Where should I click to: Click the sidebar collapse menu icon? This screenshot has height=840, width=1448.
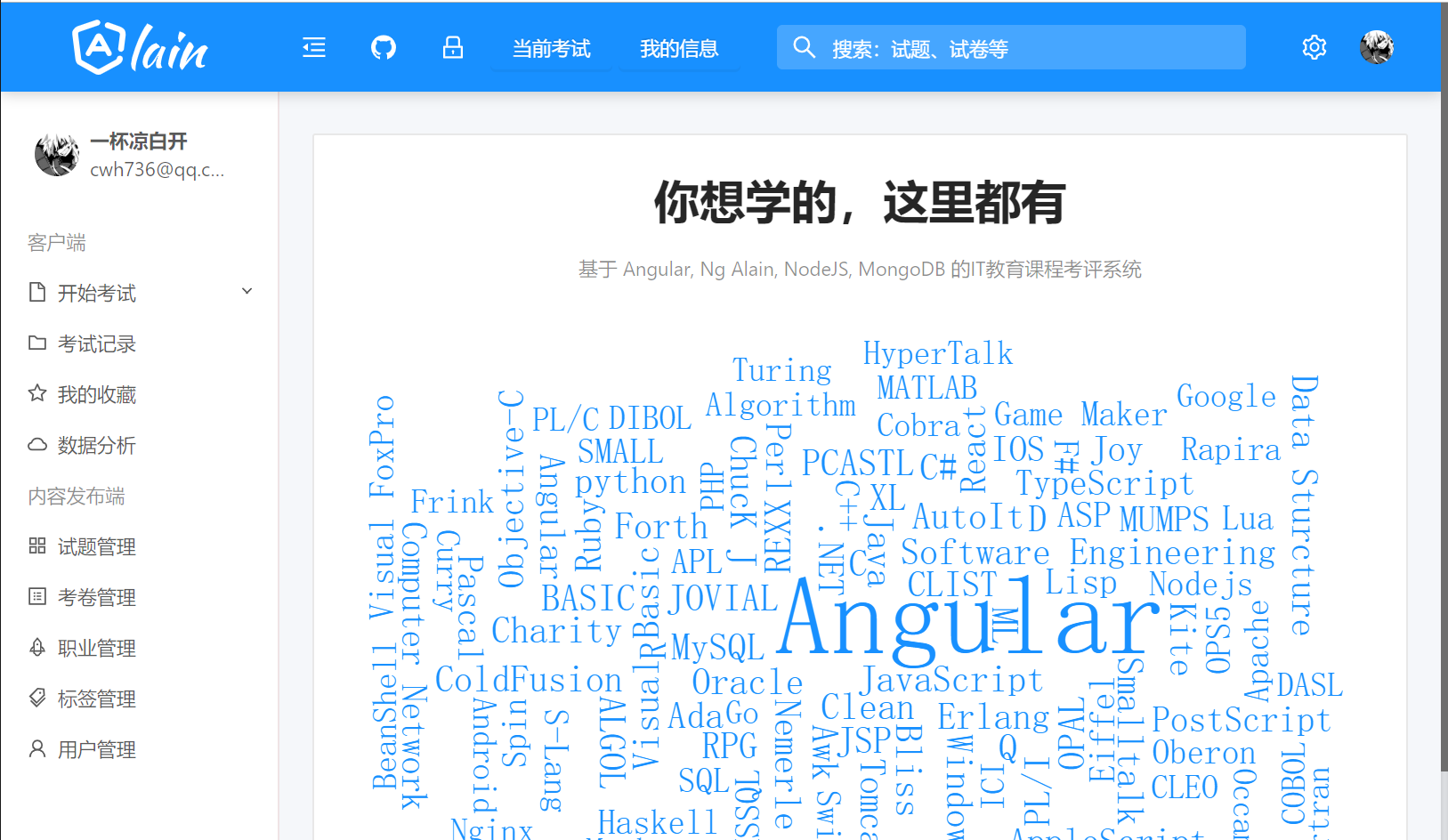click(314, 48)
